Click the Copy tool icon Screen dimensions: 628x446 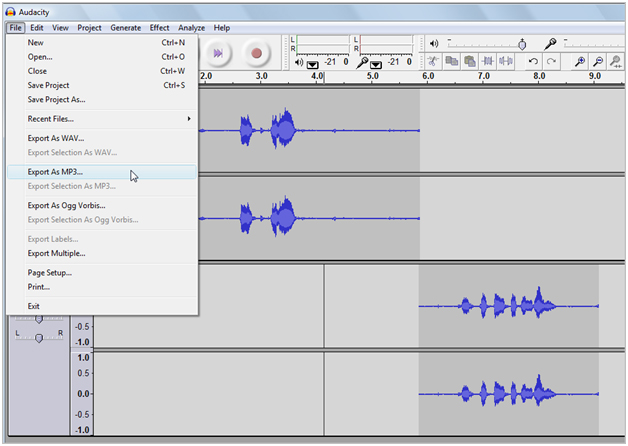[451, 61]
